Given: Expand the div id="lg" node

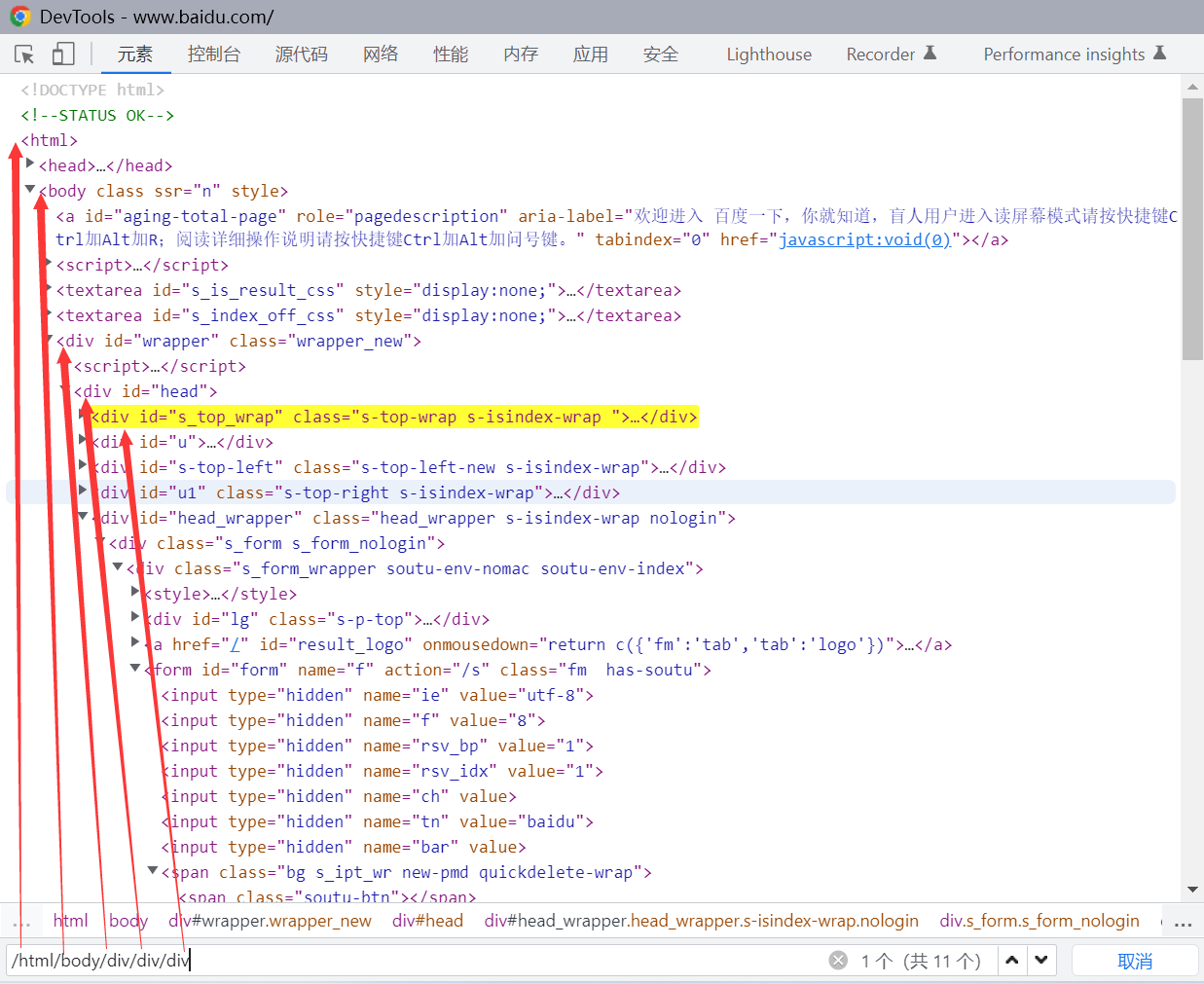Looking at the screenshot, I should pos(135,618).
